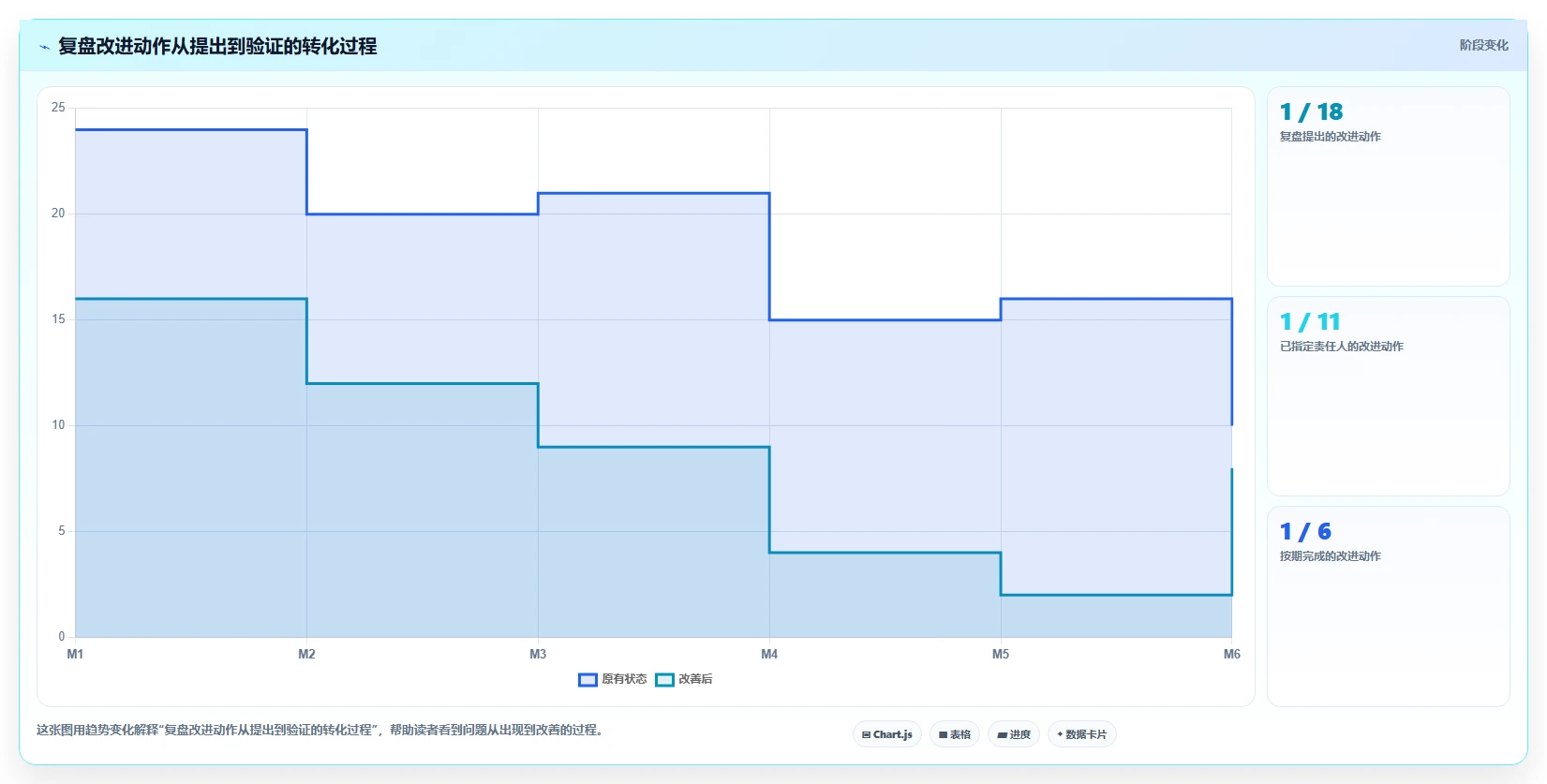This screenshot has width=1547, height=784.
Task: Click the M4 x-axis label
Action: pos(769,654)
